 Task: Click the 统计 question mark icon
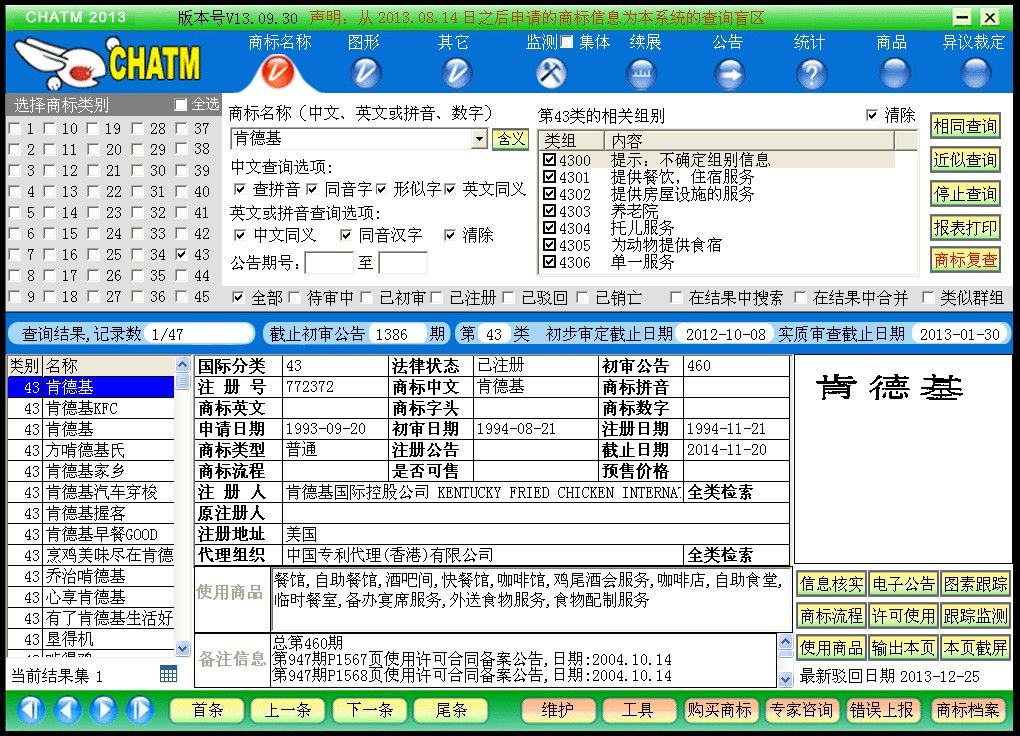pyautogui.click(x=811, y=74)
